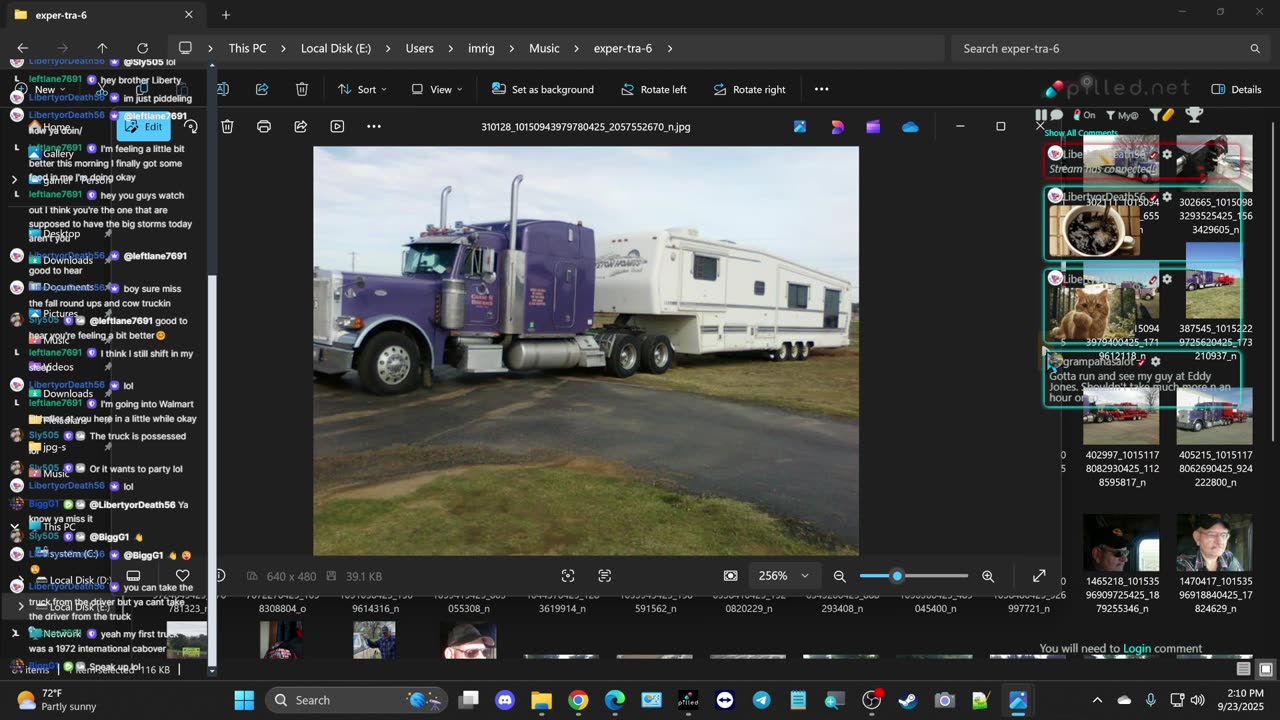
Task: Show hidden system tray icons
Action: click(x=1097, y=700)
